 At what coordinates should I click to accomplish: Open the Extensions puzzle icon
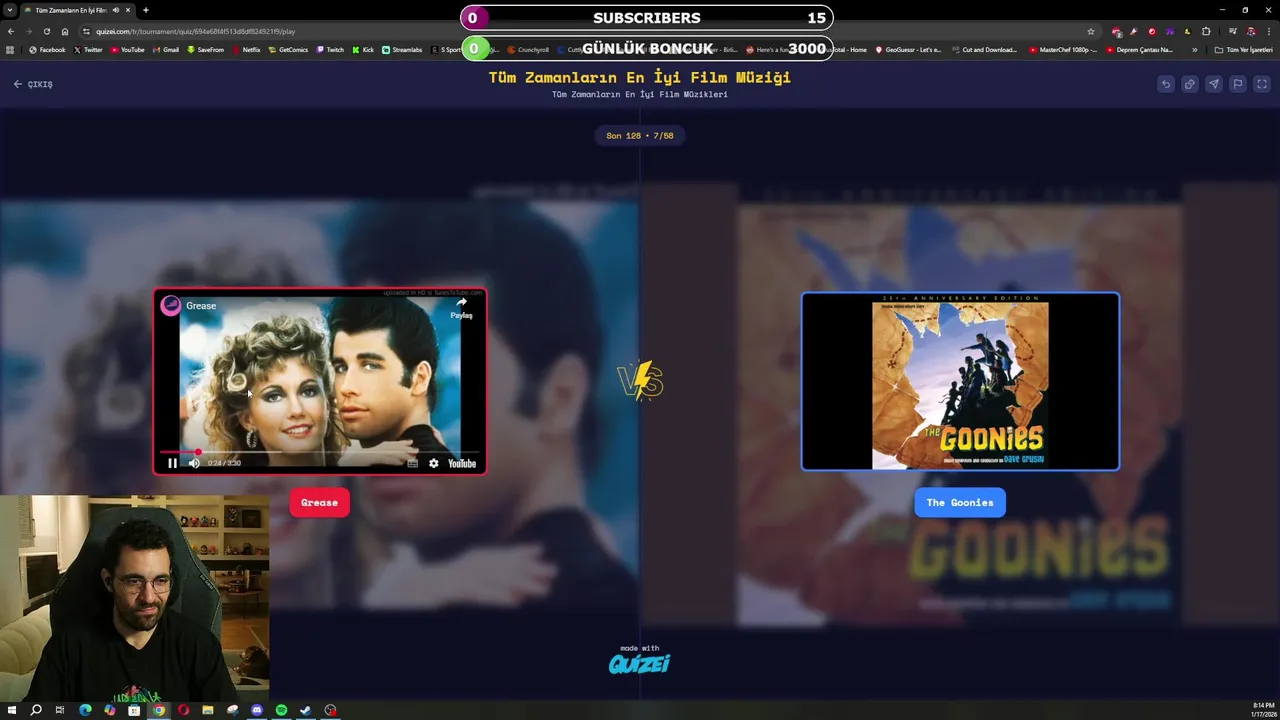tap(1206, 31)
